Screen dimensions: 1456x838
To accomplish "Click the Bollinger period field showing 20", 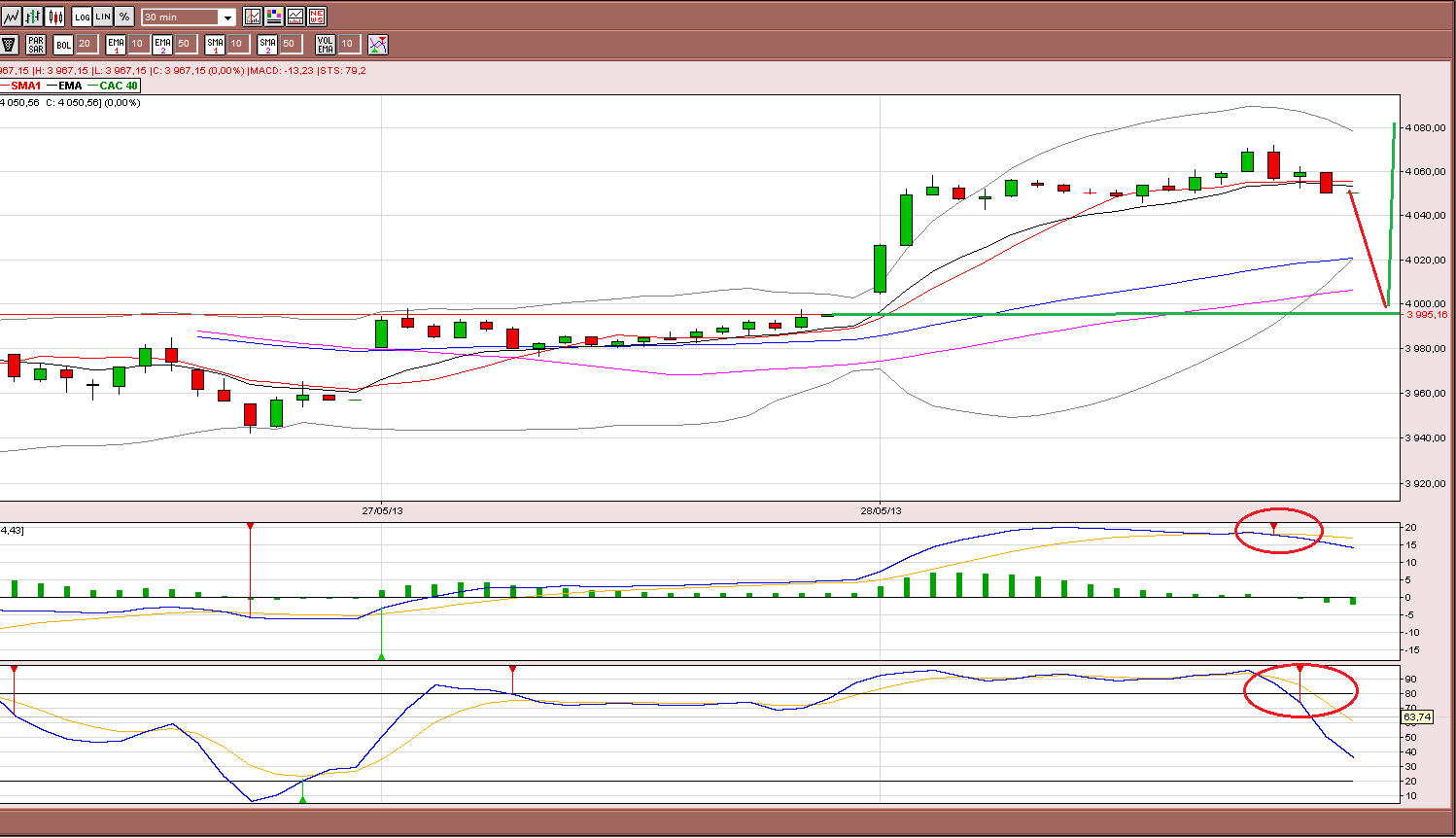I will pos(86,44).
